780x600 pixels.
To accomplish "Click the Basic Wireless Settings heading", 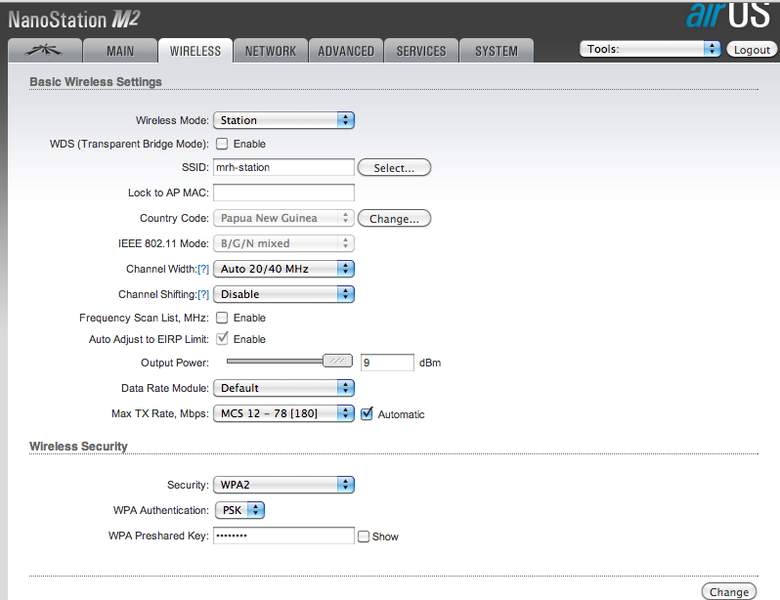I will tap(96, 82).
